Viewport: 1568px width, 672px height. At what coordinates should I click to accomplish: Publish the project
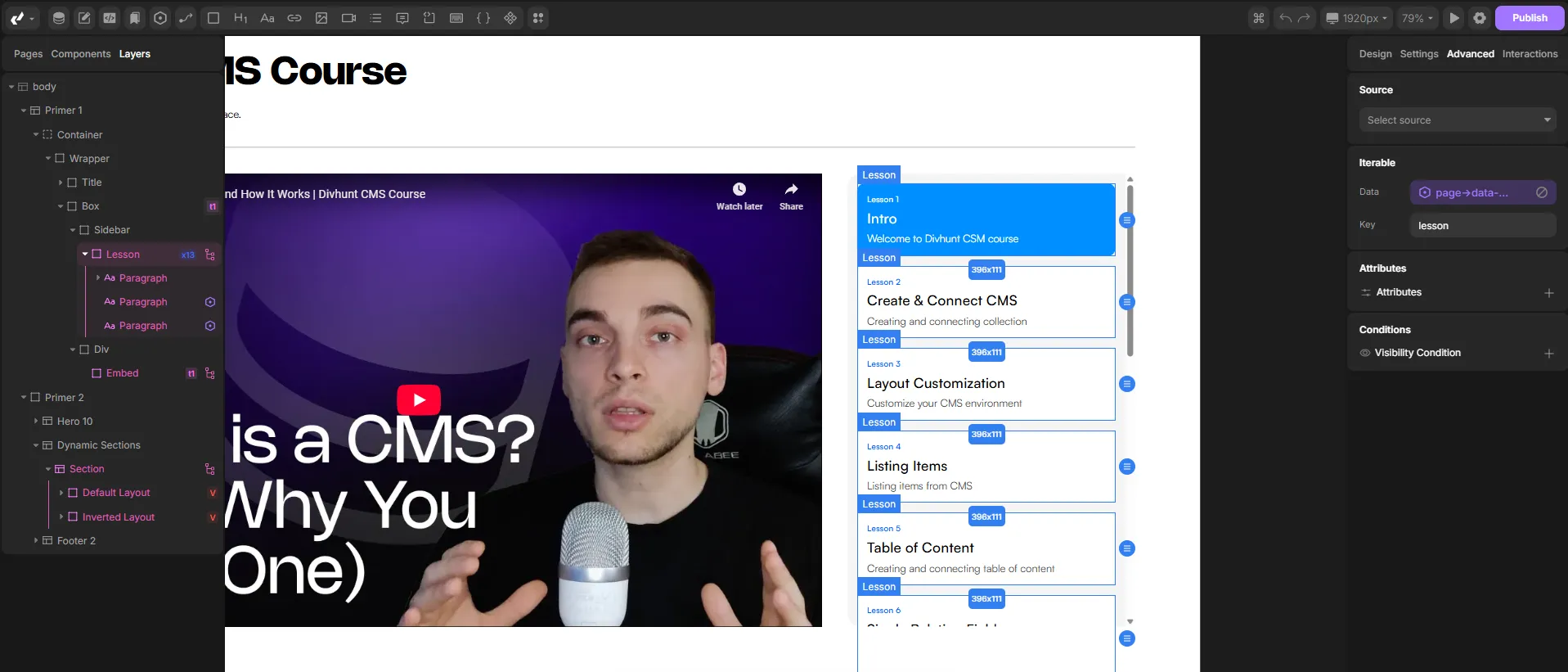tap(1530, 18)
